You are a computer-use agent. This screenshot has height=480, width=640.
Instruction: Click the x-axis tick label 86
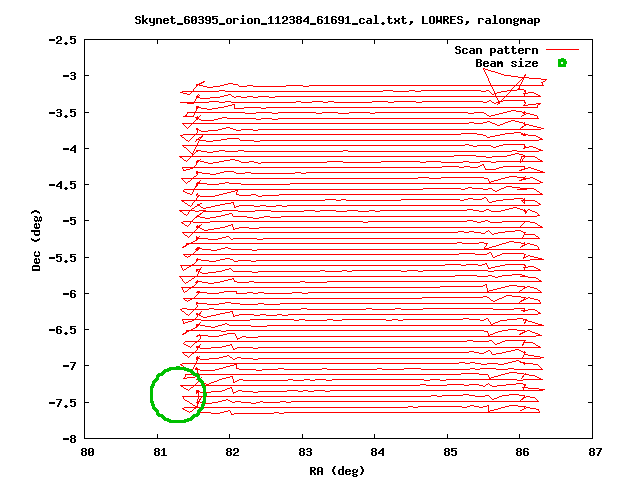point(522,452)
